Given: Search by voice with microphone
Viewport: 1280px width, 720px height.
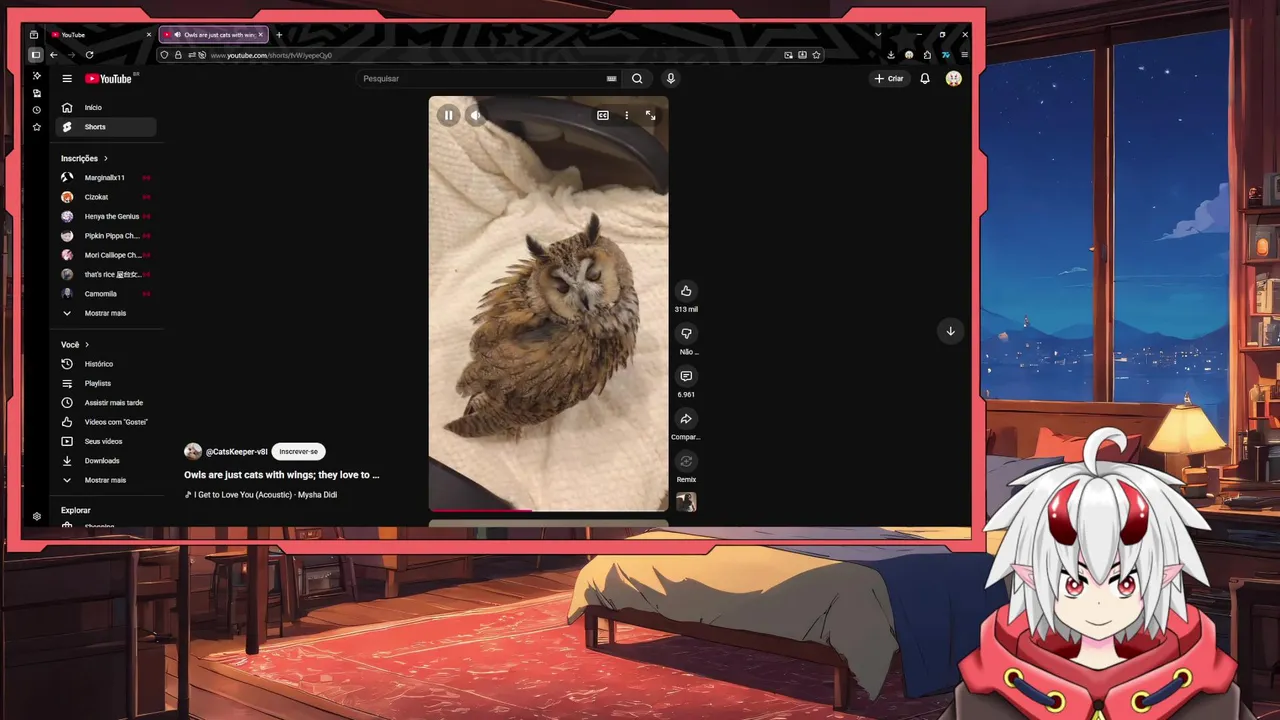Looking at the screenshot, I should [x=671, y=78].
